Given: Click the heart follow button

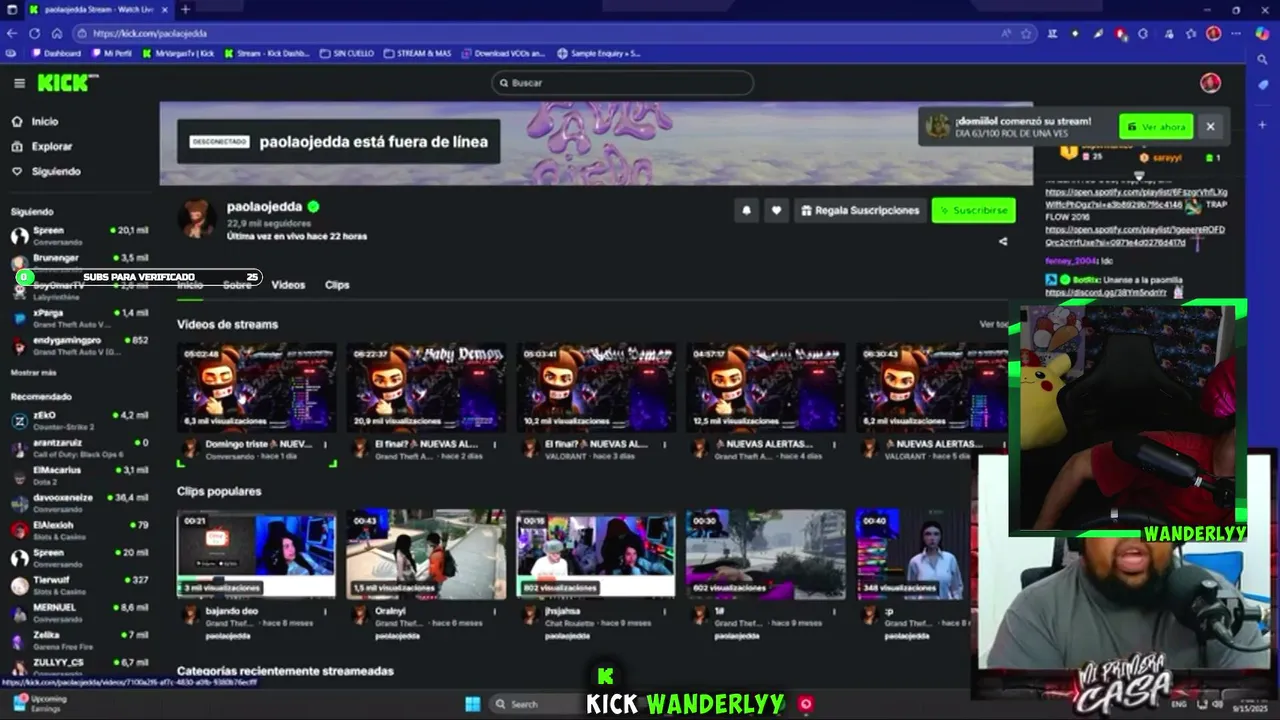Looking at the screenshot, I should coord(776,210).
